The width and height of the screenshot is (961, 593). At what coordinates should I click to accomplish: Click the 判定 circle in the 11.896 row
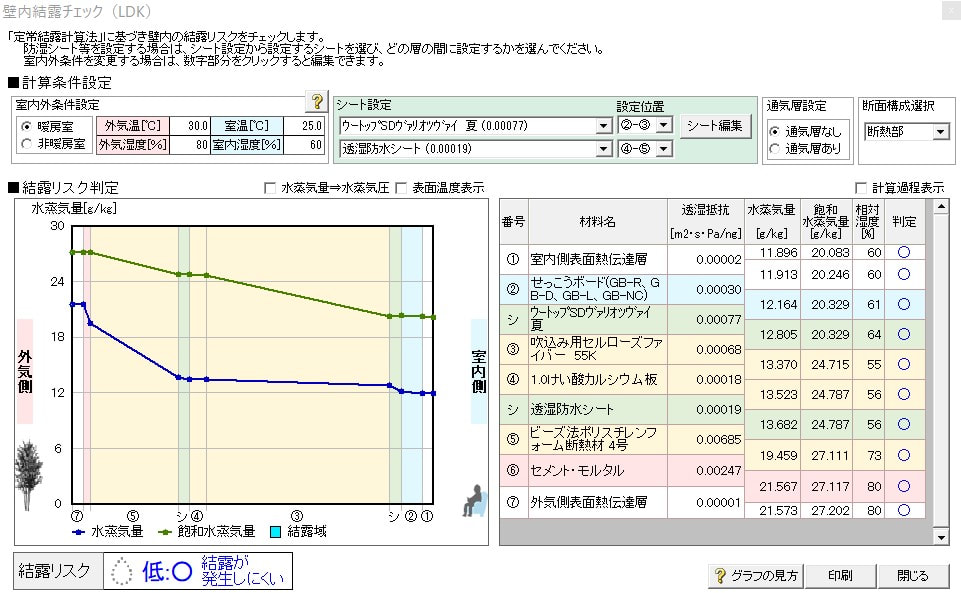904,252
